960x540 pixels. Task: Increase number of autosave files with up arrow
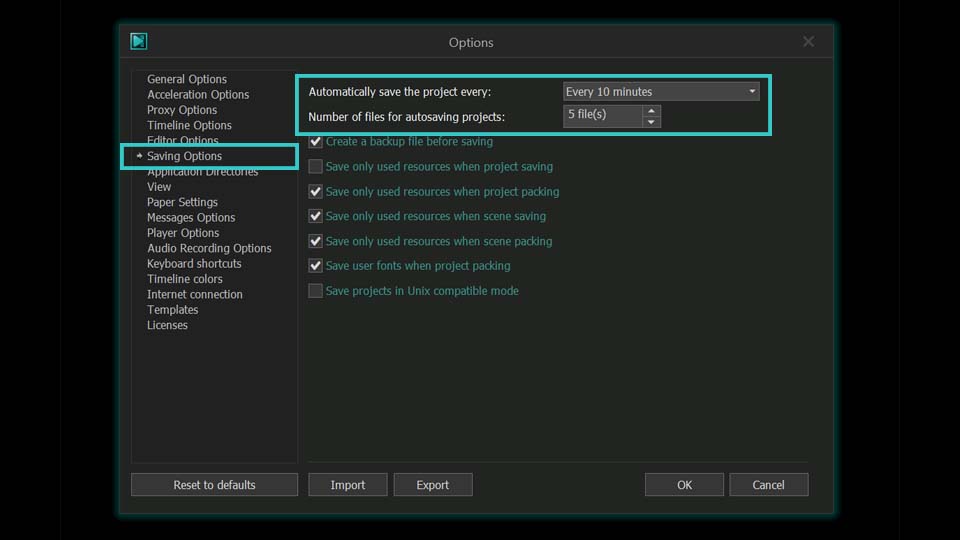652,110
